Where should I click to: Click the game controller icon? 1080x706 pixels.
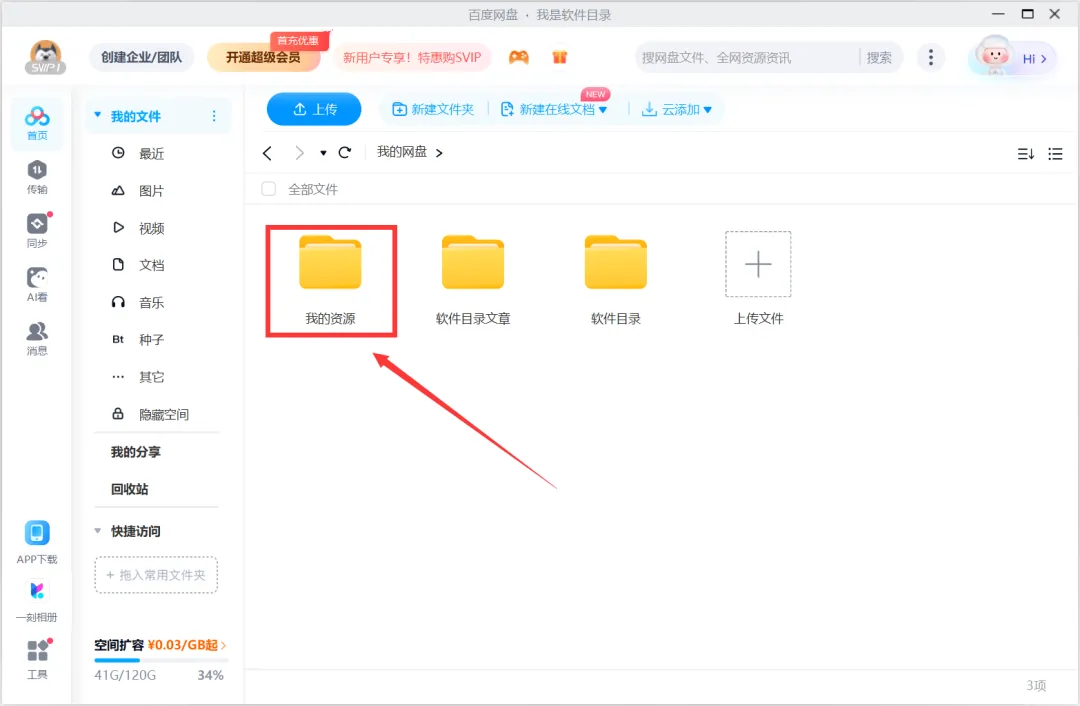point(519,57)
